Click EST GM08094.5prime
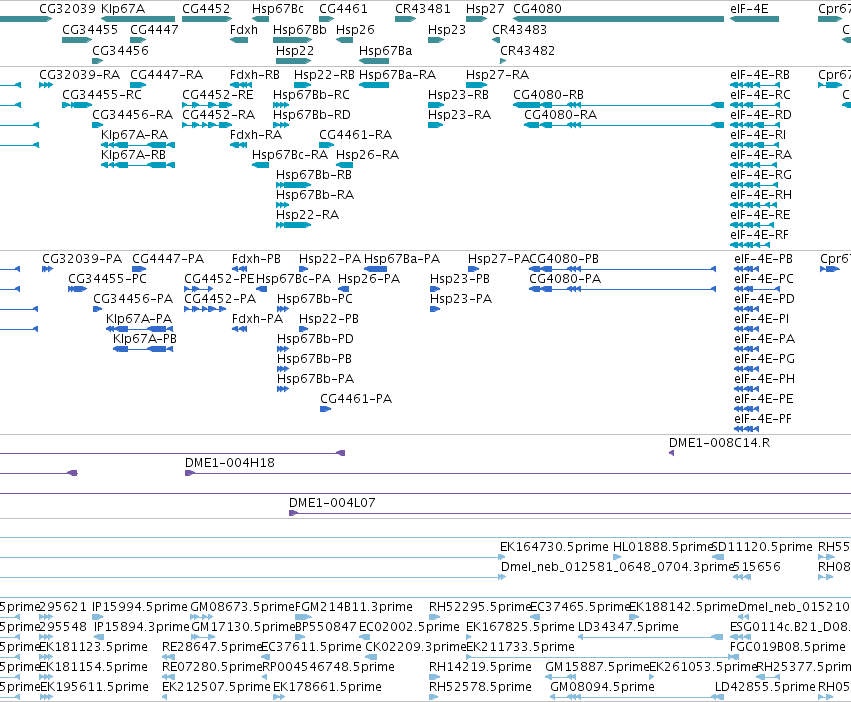Screen dimensions: 851x702 (602, 687)
